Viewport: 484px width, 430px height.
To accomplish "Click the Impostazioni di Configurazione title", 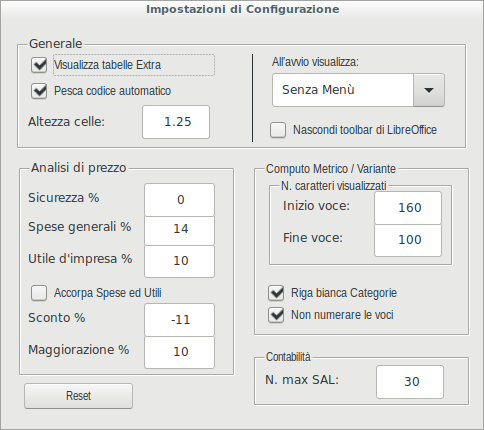I will click(x=243, y=9).
